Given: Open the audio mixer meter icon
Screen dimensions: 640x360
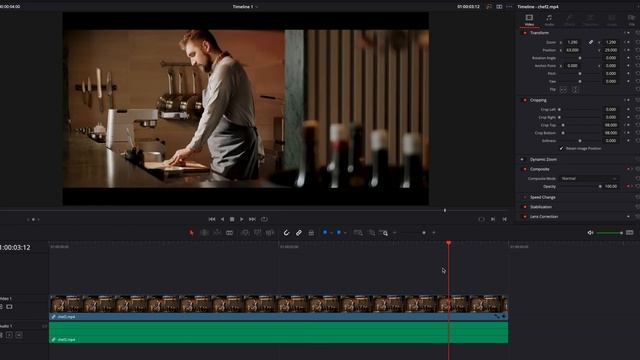Looking at the screenshot, I should click(629, 233).
